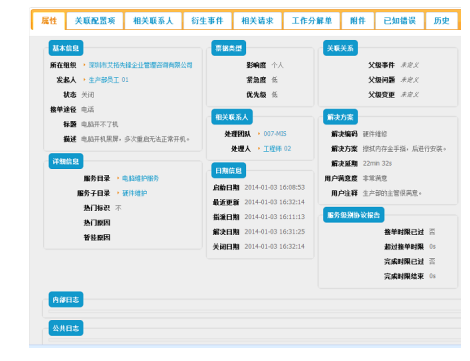Select impact value 个人
Screen dimensions: 470x361
[x=277, y=65]
